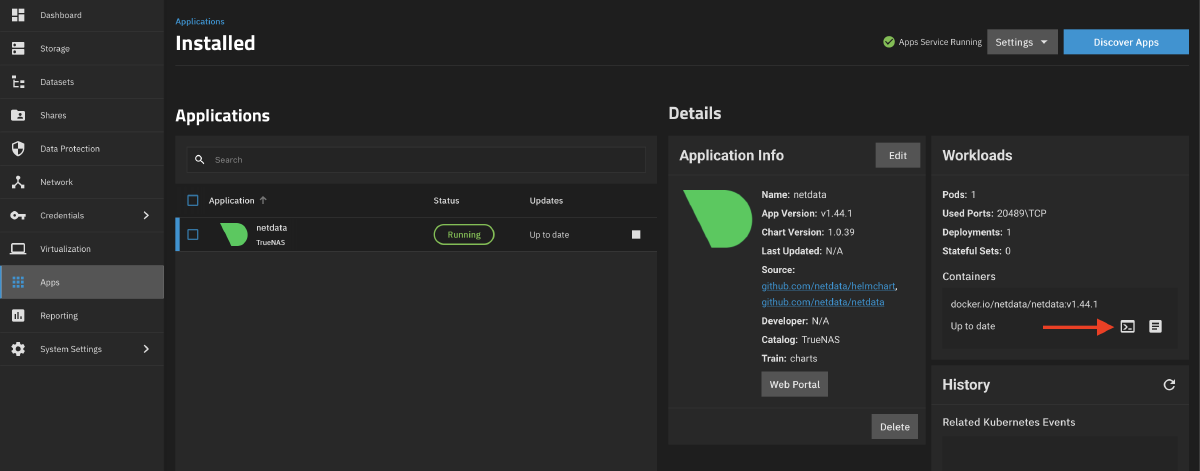
Task: Open github.com/netdata/netdata source link
Action: (x=823, y=302)
